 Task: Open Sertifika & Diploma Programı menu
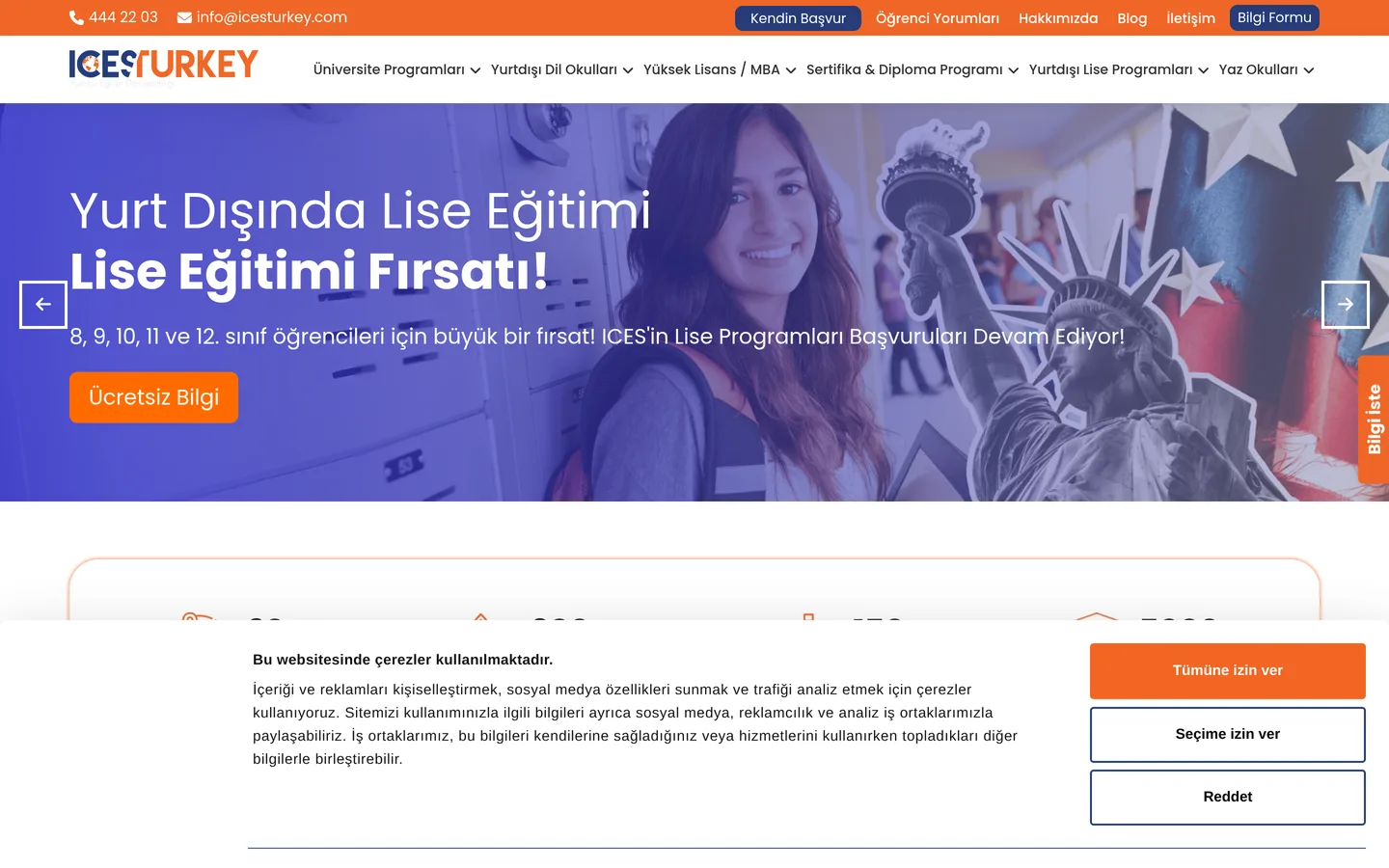[905, 69]
